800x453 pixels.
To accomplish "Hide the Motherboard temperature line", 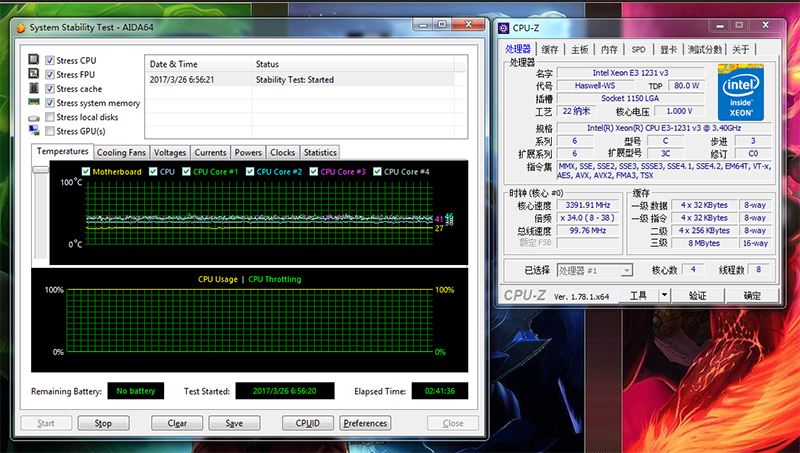I will tap(86, 171).
